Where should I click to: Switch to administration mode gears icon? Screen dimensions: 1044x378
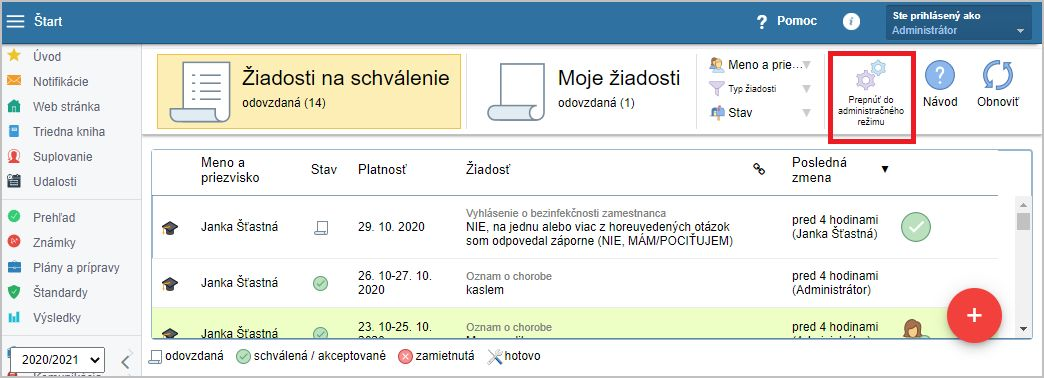871,75
